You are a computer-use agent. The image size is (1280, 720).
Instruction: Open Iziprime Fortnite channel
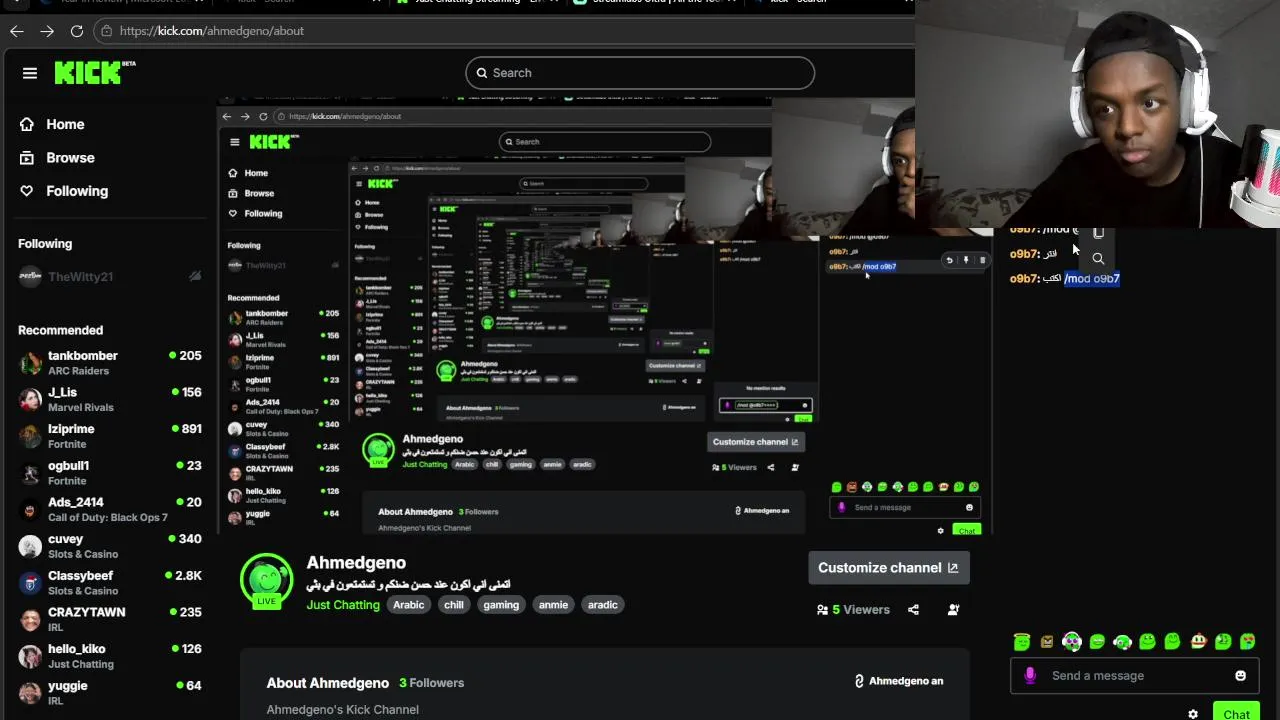point(109,436)
